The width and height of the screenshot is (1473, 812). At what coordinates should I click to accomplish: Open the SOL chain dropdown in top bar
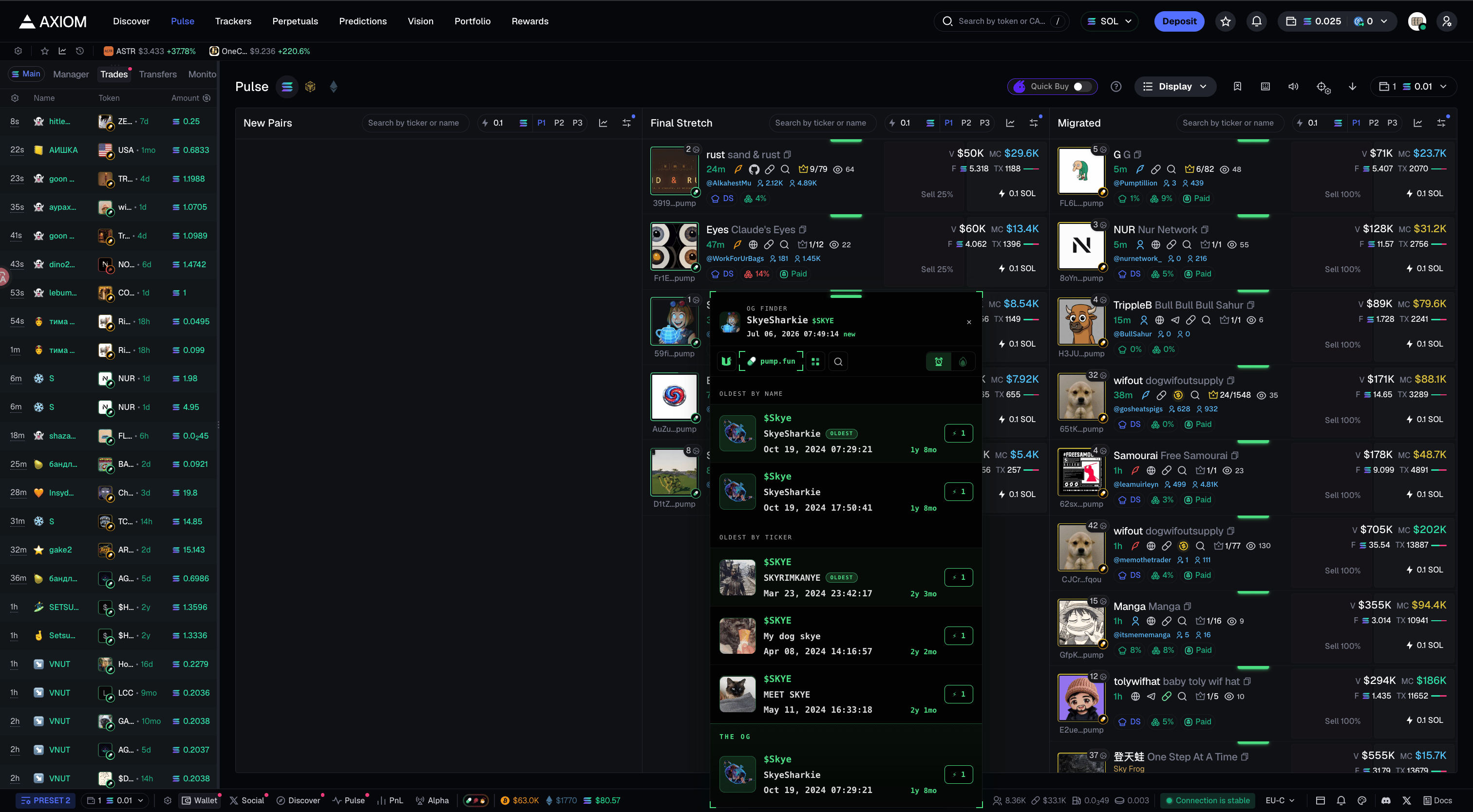[1109, 21]
